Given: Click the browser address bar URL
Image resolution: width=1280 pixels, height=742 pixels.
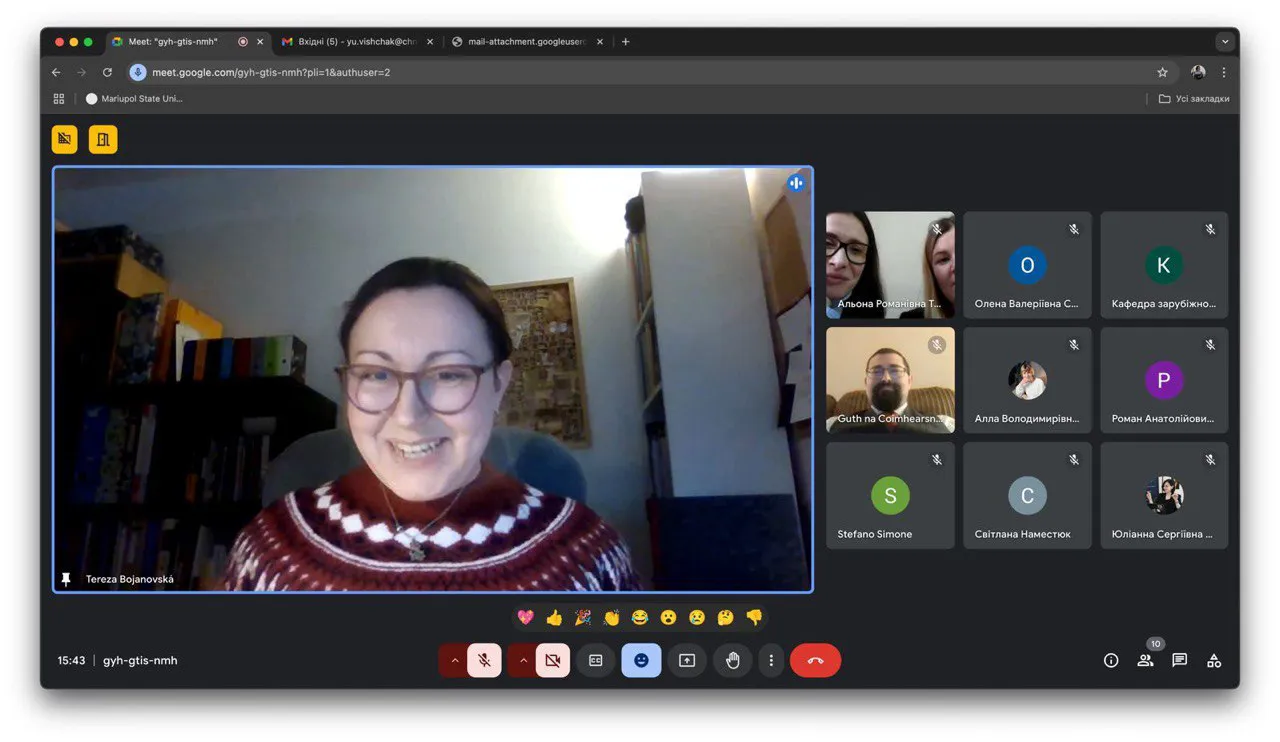Looking at the screenshot, I should pyautogui.click(x=270, y=72).
